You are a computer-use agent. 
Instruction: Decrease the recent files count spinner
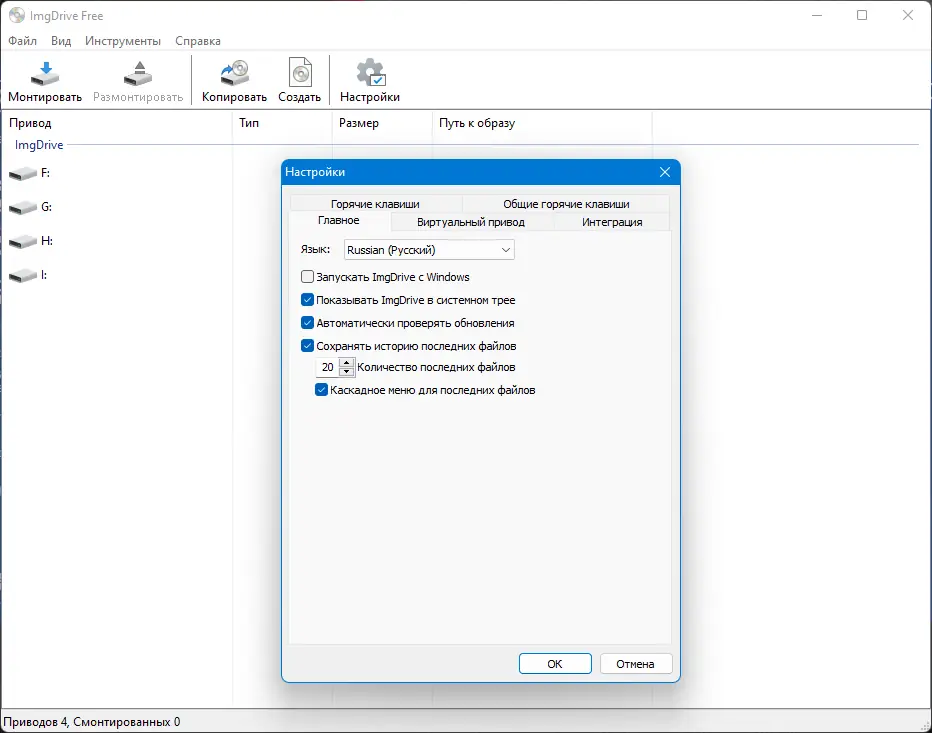point(347,372)
